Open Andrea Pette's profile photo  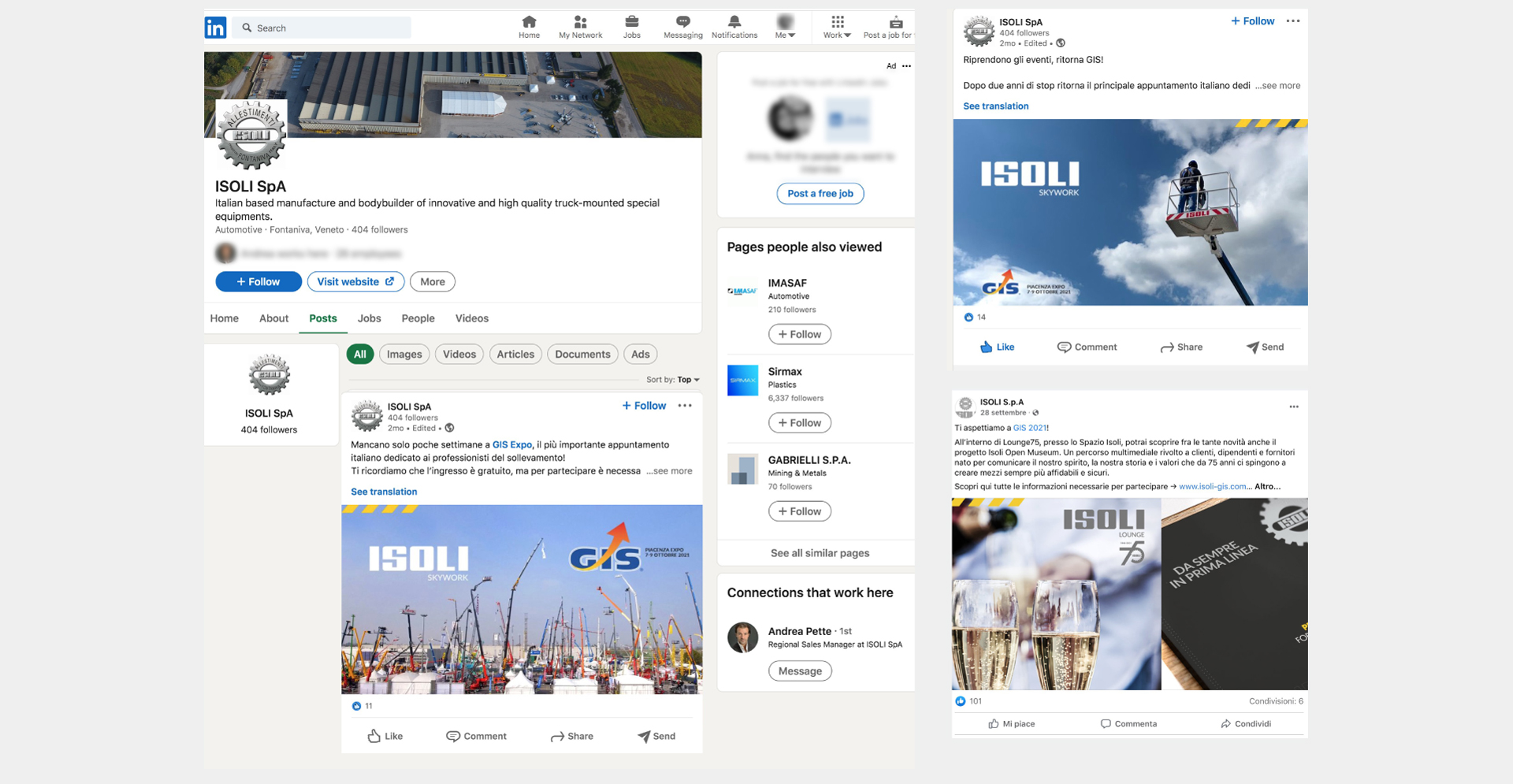point(742,637)
